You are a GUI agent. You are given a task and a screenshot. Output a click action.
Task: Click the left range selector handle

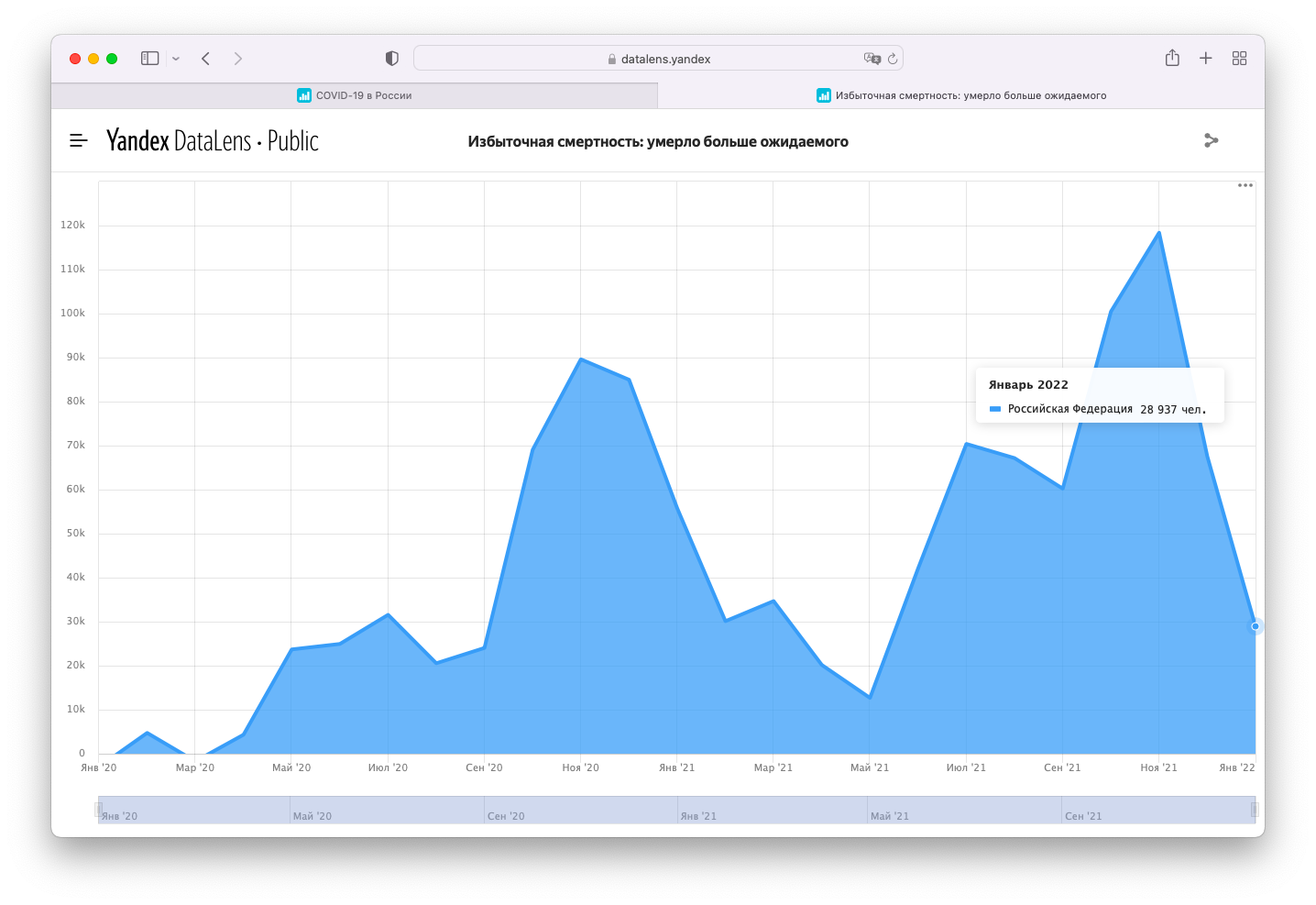click(98, 810)
